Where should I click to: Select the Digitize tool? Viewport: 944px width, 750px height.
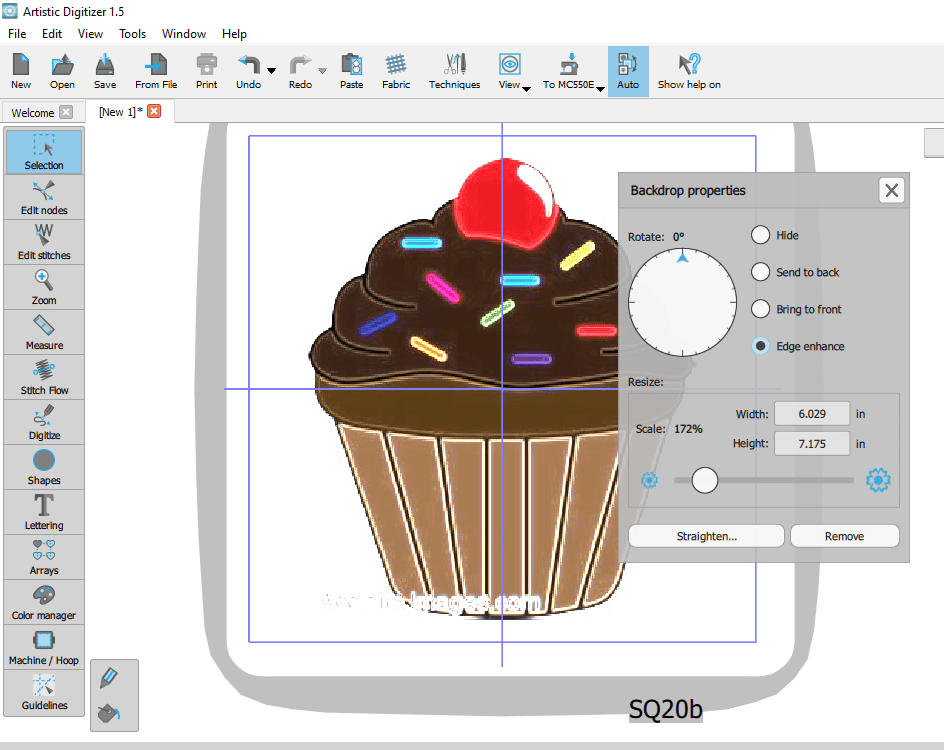tap(43, 422)
